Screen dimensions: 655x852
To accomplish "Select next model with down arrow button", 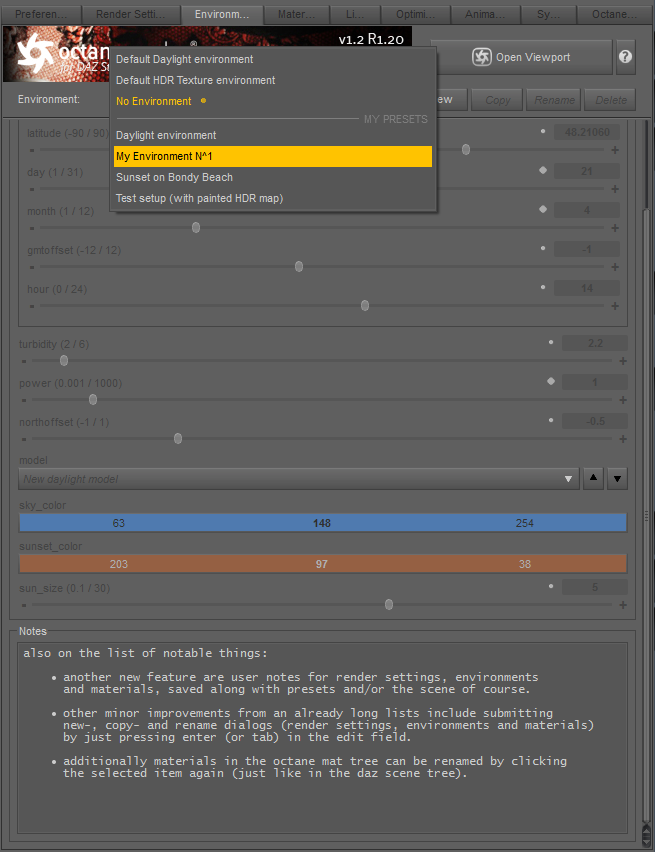I will click(617, 479).
